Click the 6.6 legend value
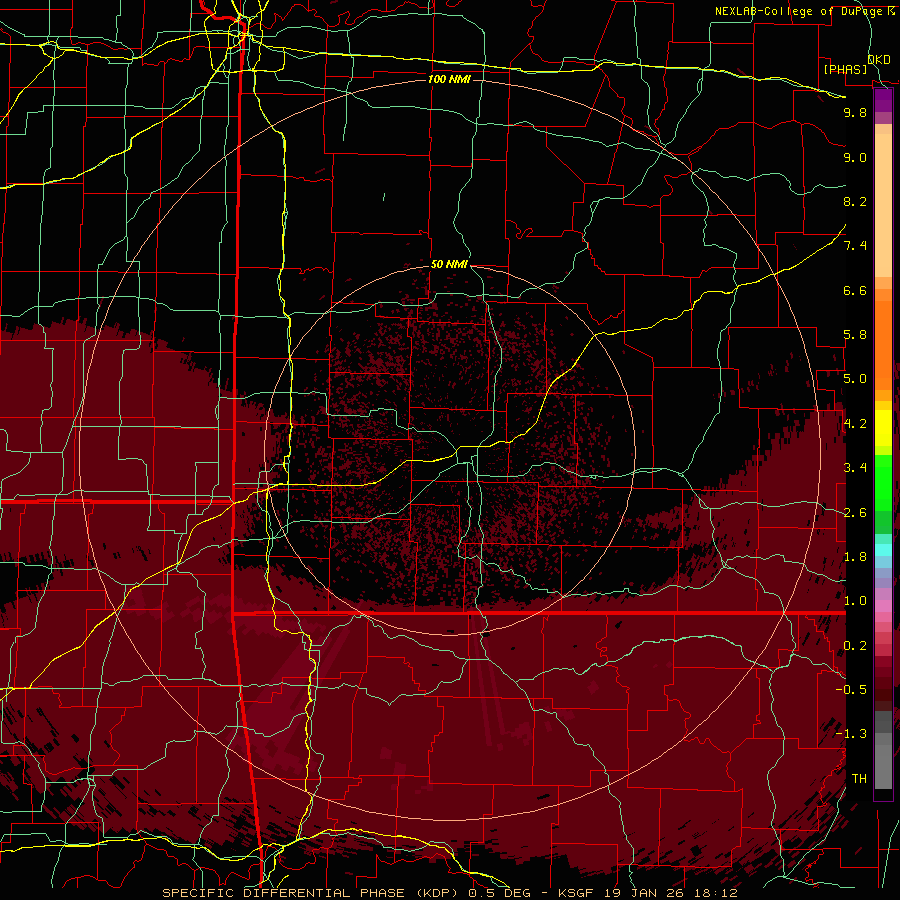Screen dimensions: 900x900 pos(855,290)
